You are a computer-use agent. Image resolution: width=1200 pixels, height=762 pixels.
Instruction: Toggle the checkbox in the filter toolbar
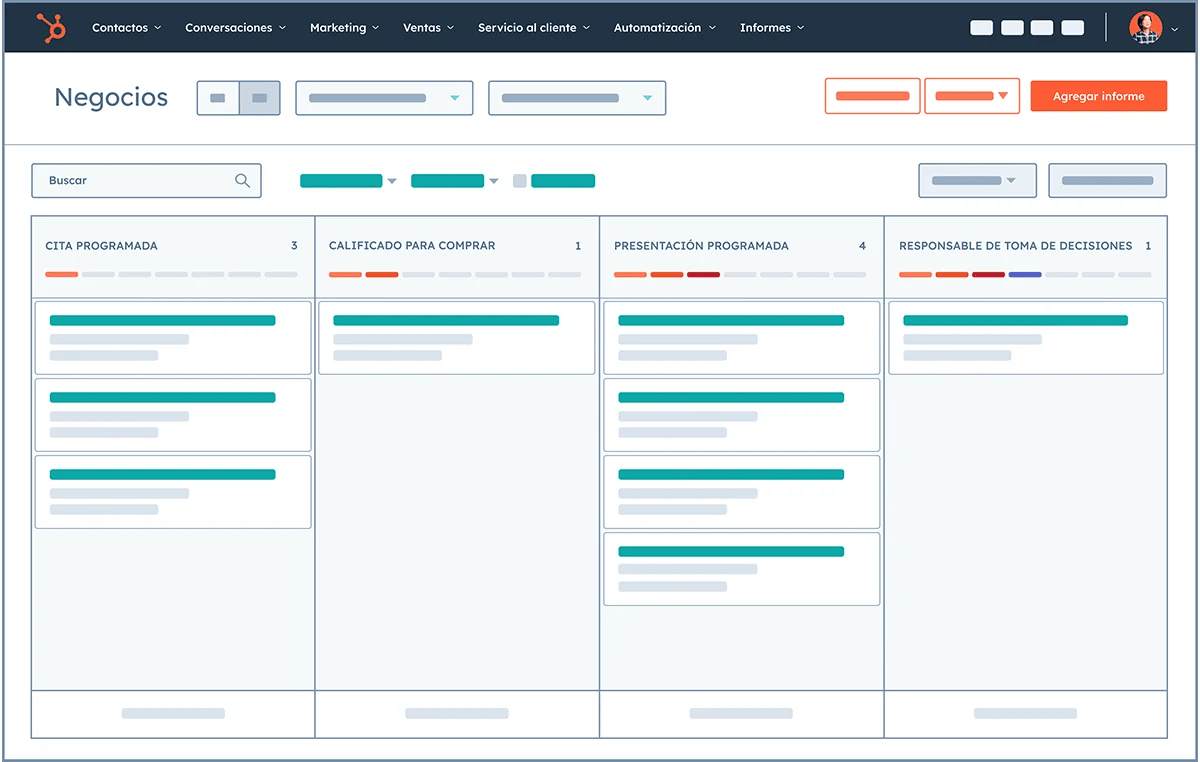(x=520, y=180)
